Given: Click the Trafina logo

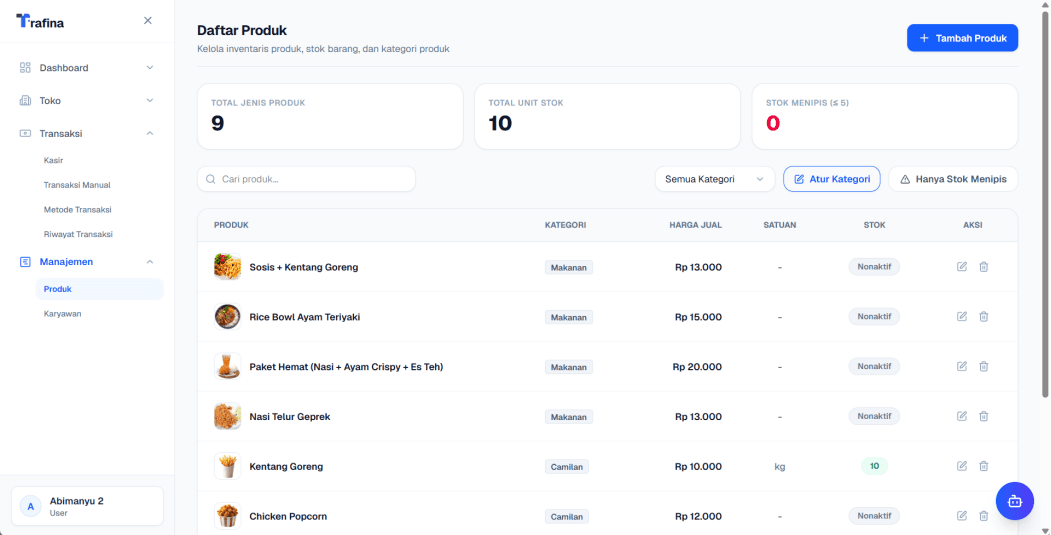Looking at the screenshot, I should [40, 21].
